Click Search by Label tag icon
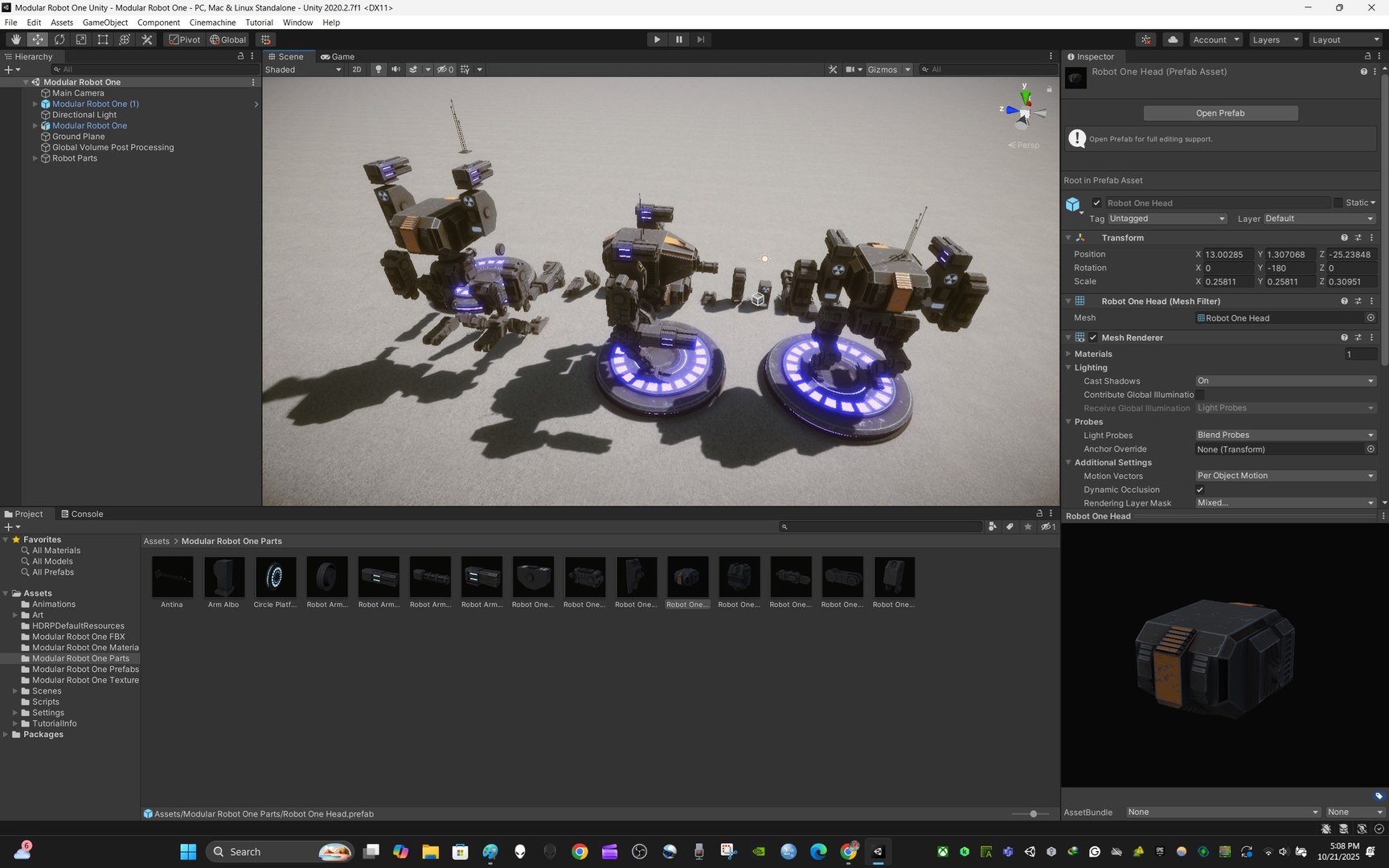The height and width of the screenshot is (868, 1389). click(x=1010, y=526)
